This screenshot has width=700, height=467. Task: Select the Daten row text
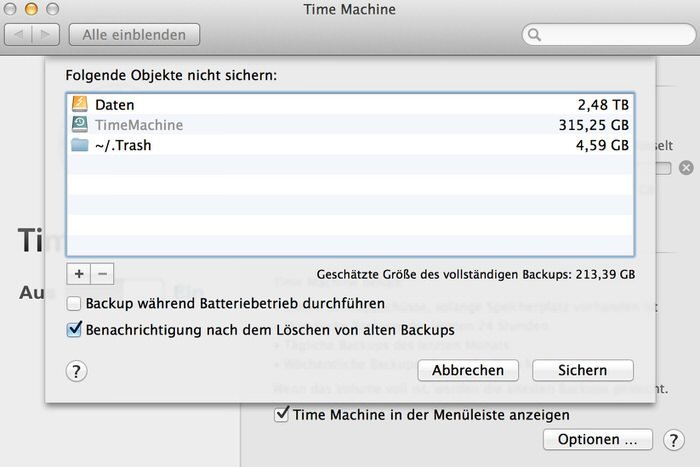(115, 104)
